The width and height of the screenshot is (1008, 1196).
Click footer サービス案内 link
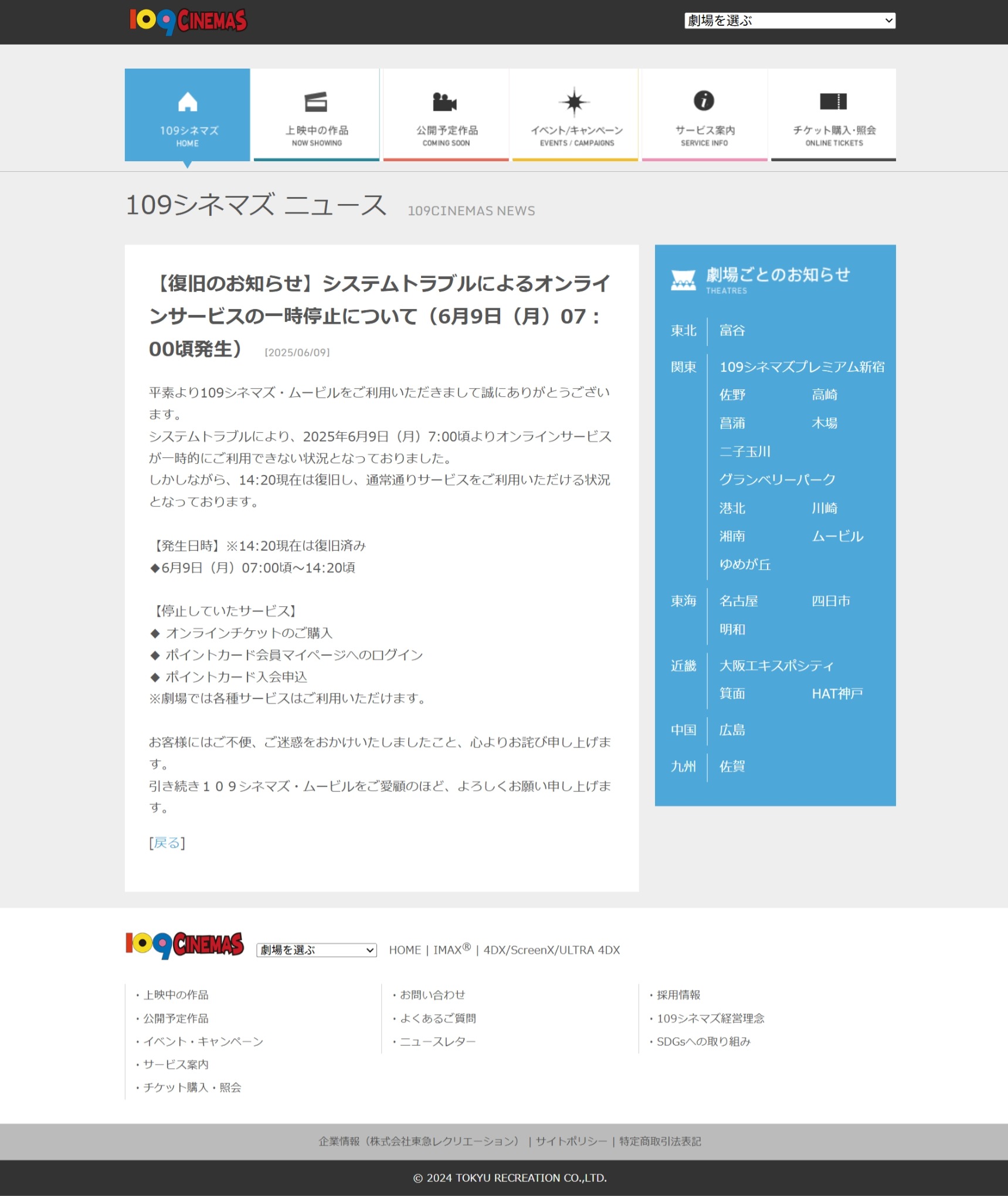176,1065
